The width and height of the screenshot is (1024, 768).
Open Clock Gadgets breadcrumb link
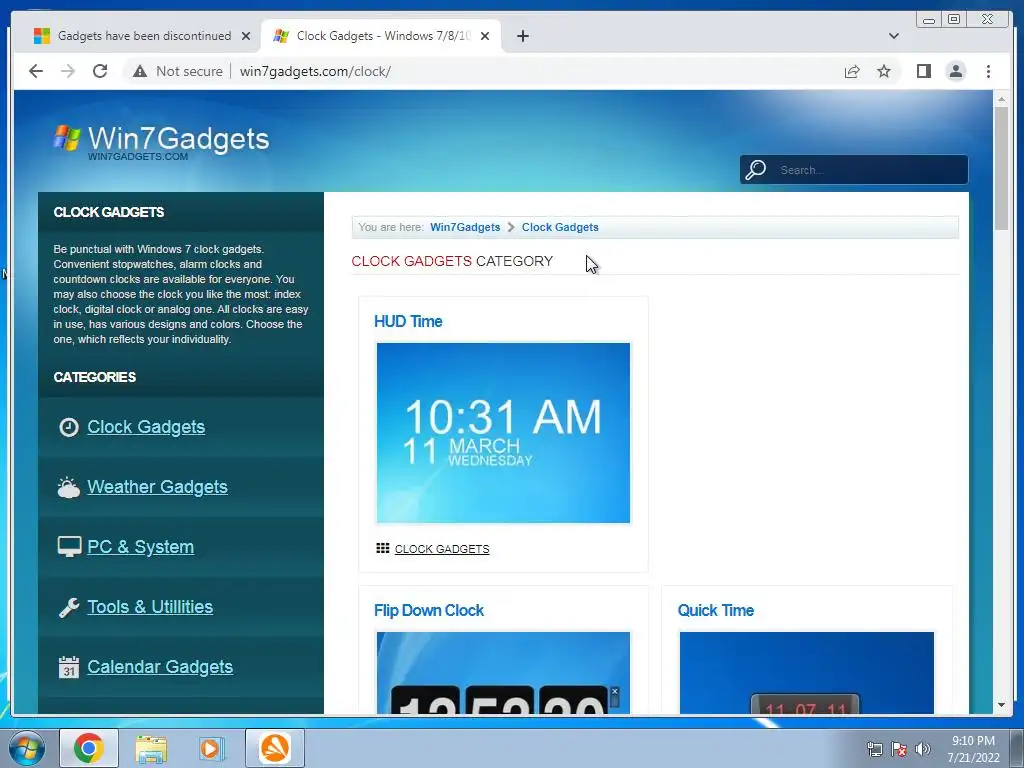(x=560, y=227)
